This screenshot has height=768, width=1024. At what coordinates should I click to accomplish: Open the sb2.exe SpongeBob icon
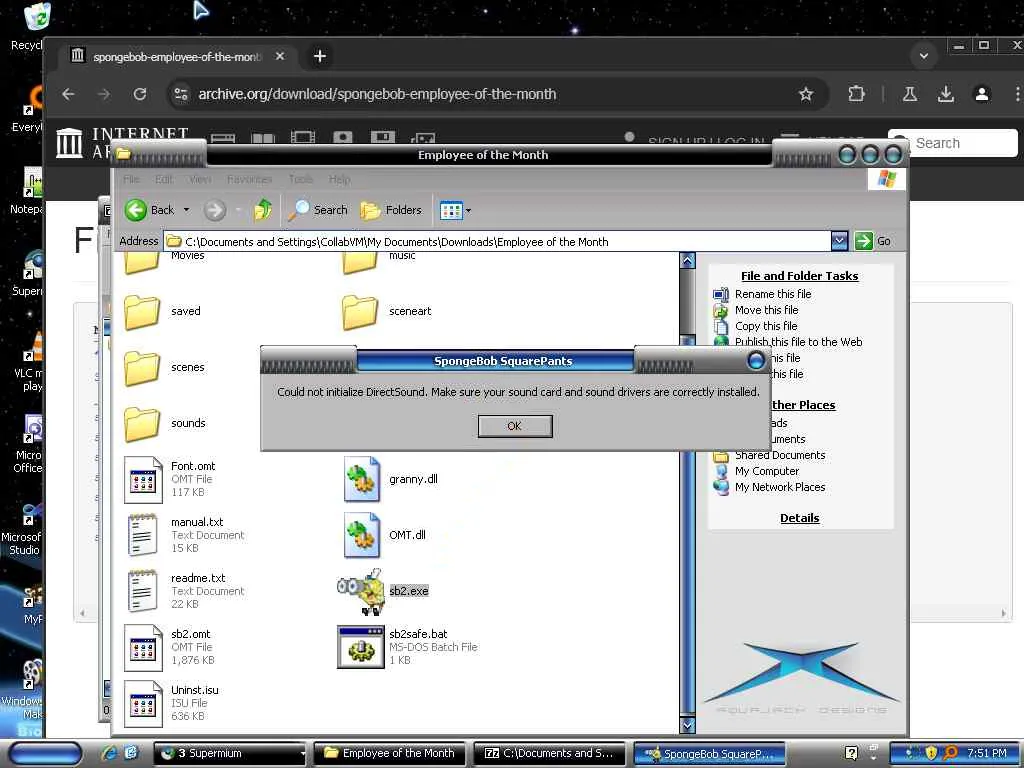coord(360,591)
